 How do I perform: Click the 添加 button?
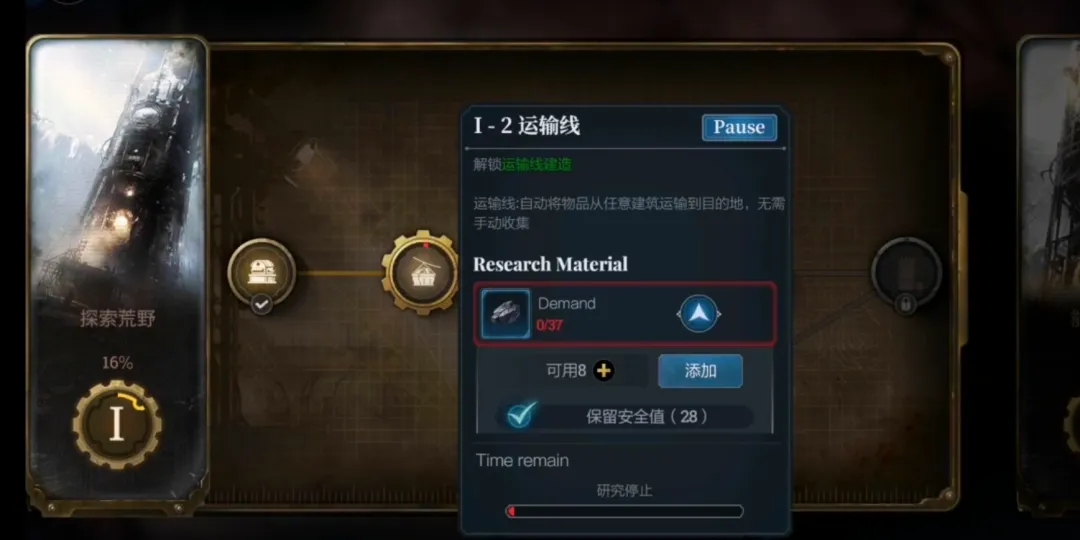click(700, 371)
